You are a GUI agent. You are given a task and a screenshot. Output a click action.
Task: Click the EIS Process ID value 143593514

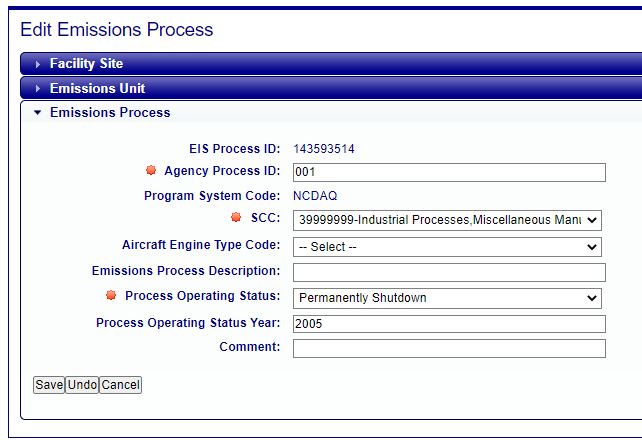click(x=324, y=149)
